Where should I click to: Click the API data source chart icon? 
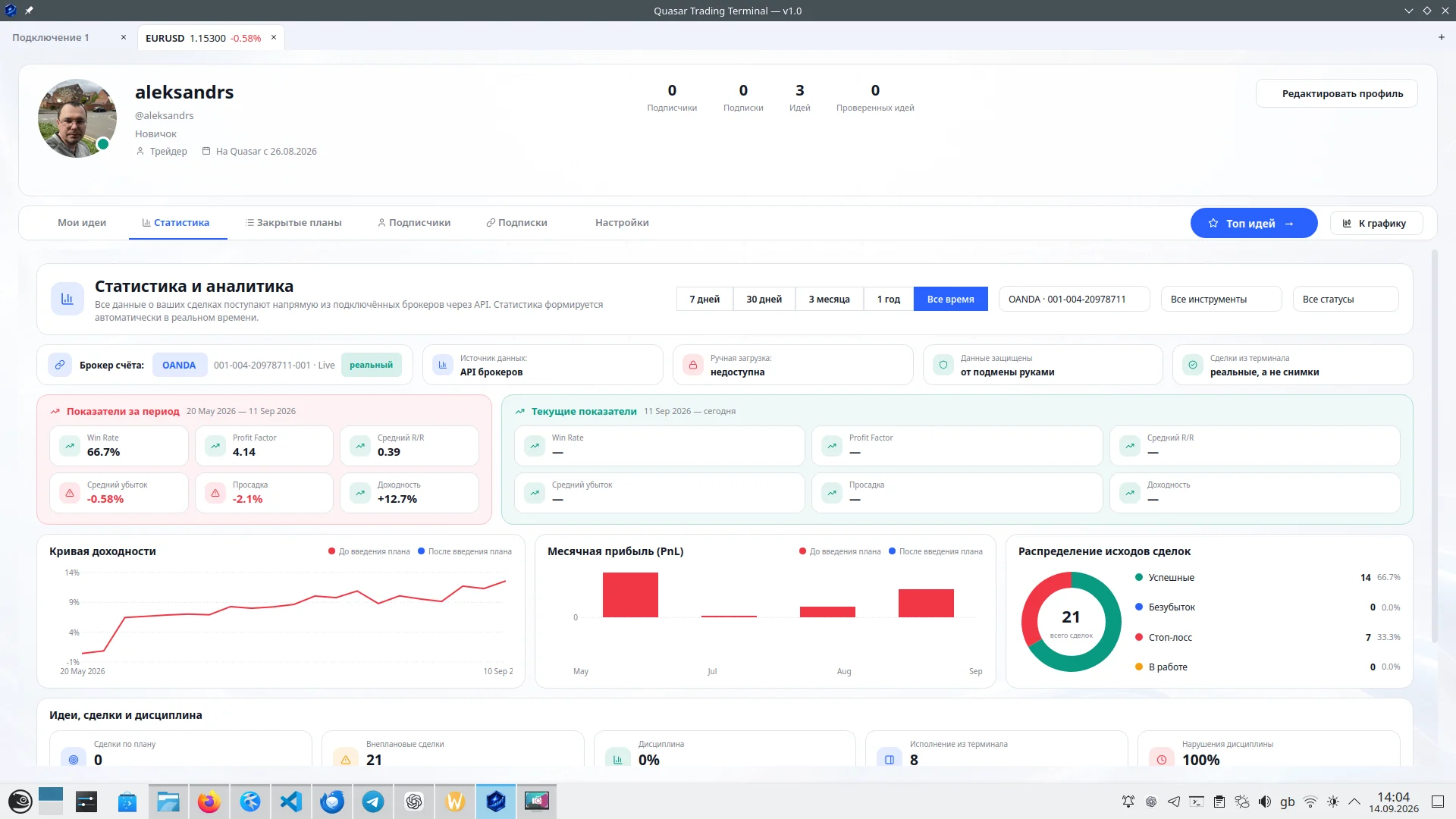click(443, 365)
